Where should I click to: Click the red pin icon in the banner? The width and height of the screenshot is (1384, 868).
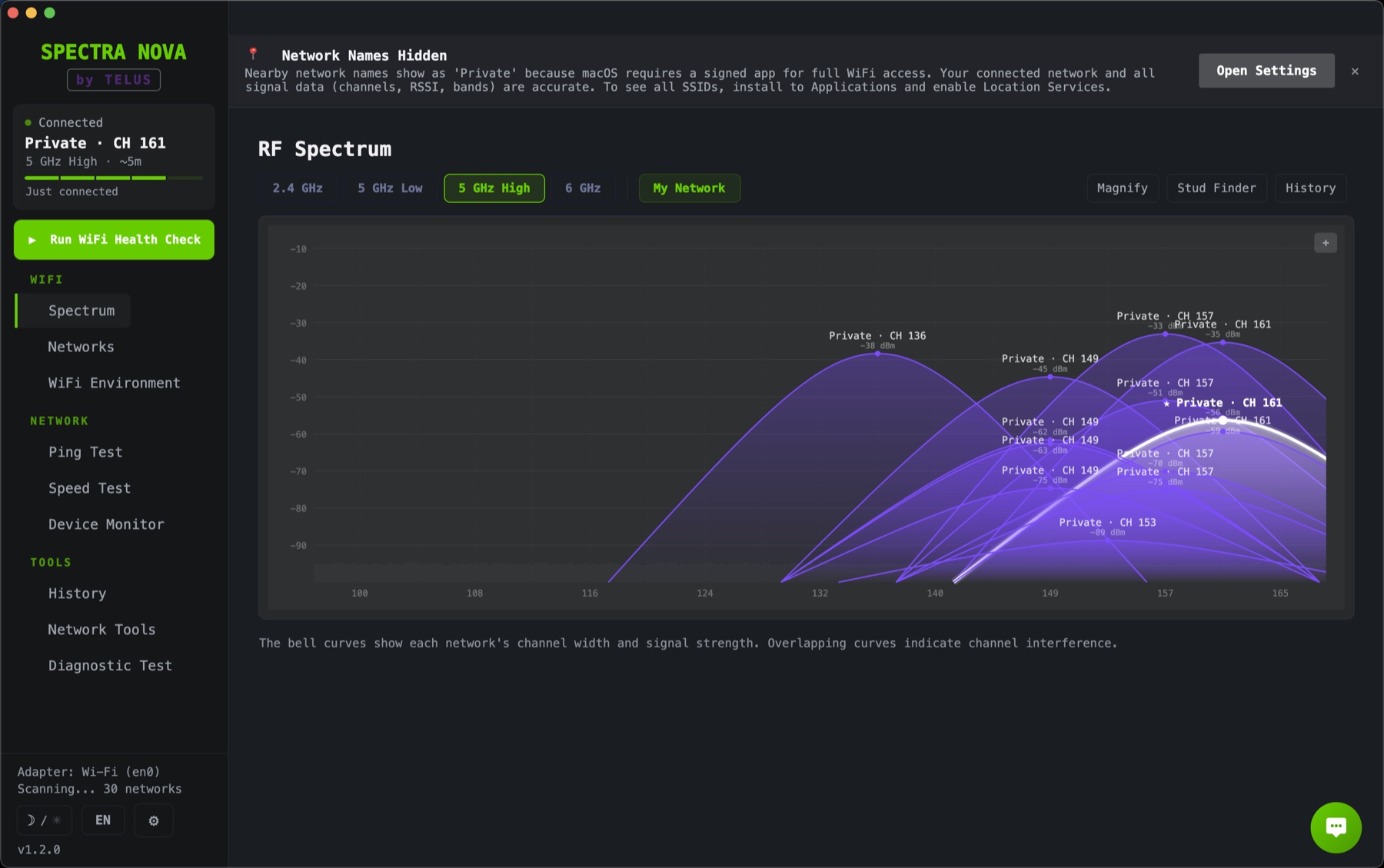click(253, 54)
